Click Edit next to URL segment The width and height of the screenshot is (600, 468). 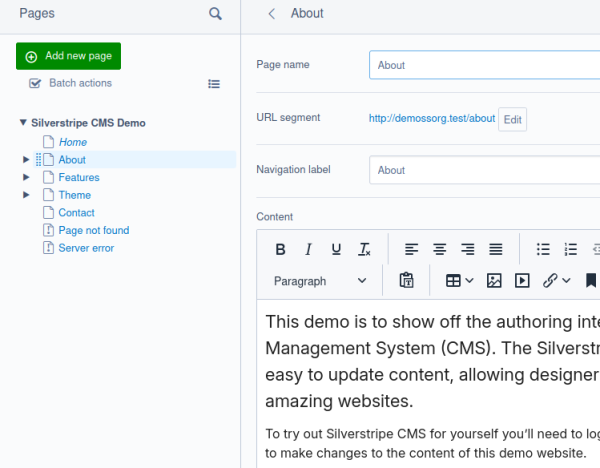click(x=512, y=119)
